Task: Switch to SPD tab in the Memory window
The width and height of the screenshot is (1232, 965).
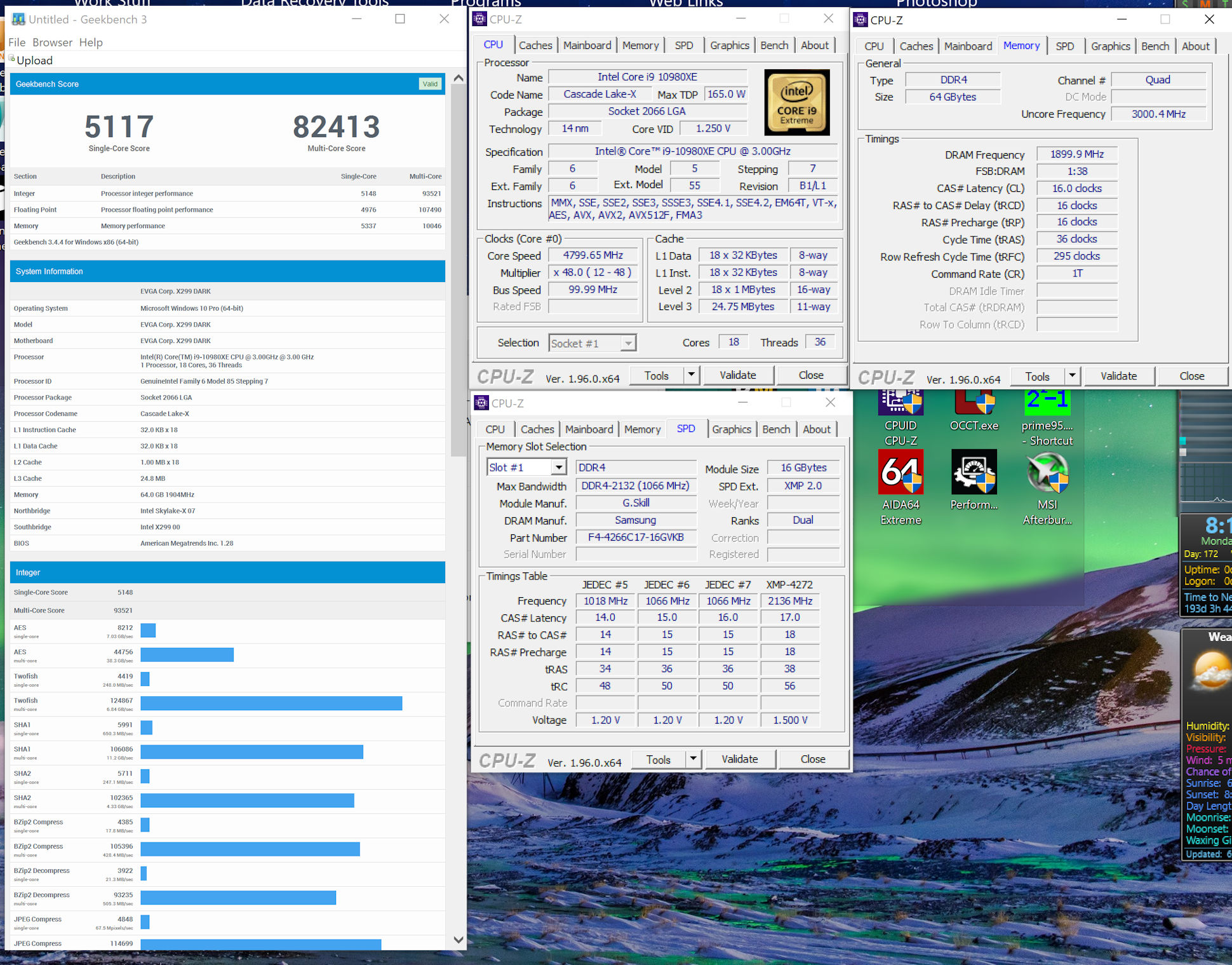Action: 1065,46
